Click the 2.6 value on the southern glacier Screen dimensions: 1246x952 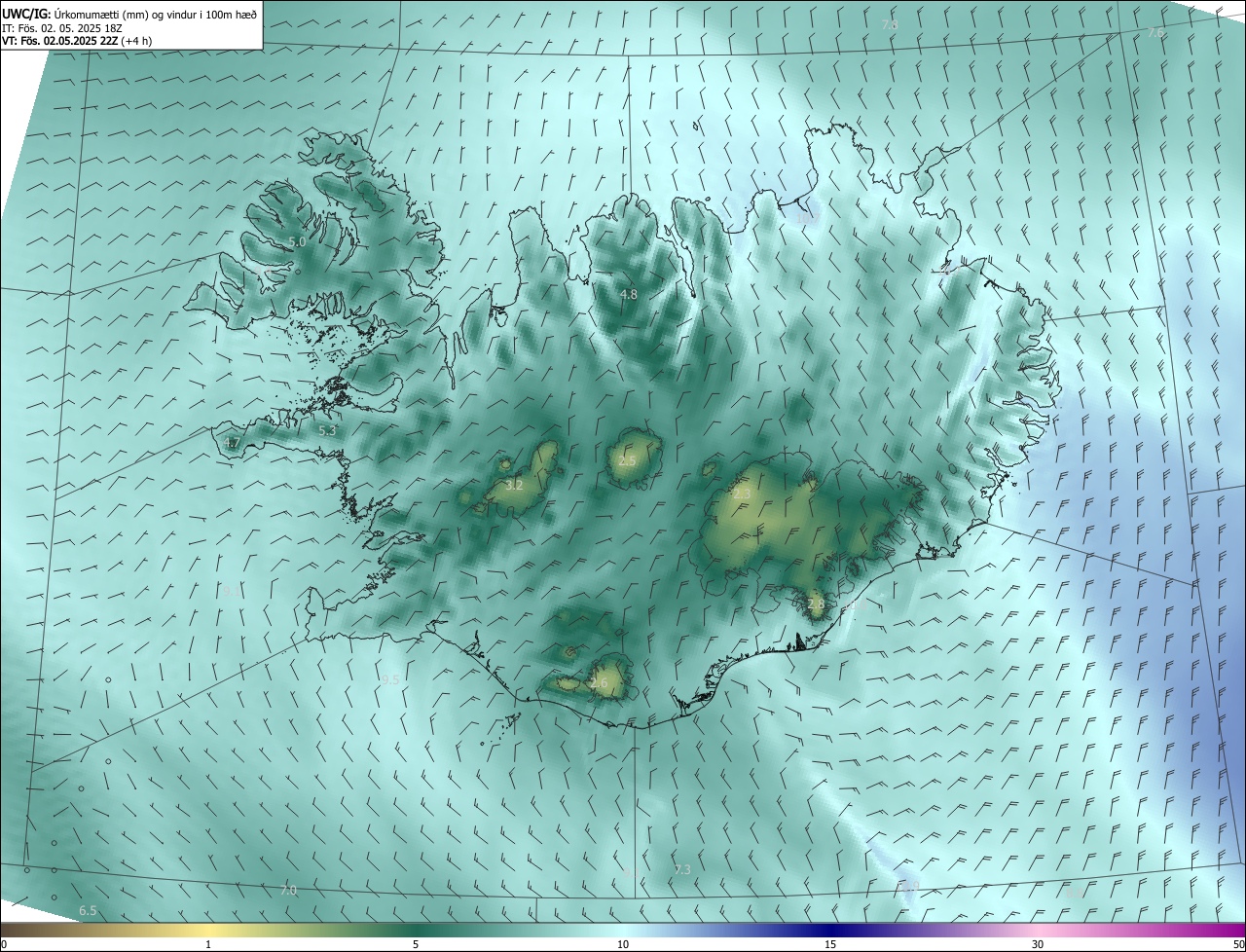(599, 684)
